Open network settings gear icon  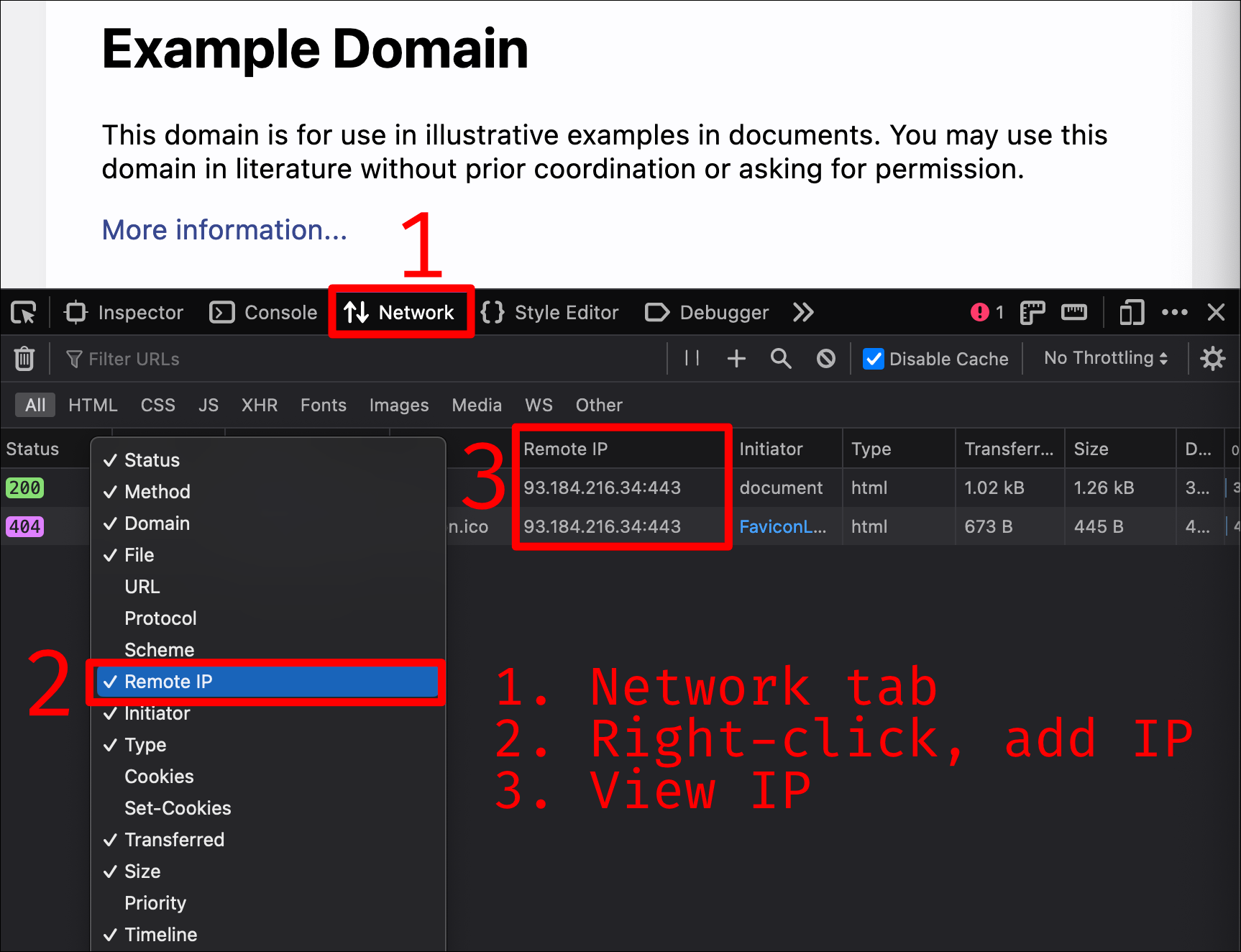click(1212, 358)
